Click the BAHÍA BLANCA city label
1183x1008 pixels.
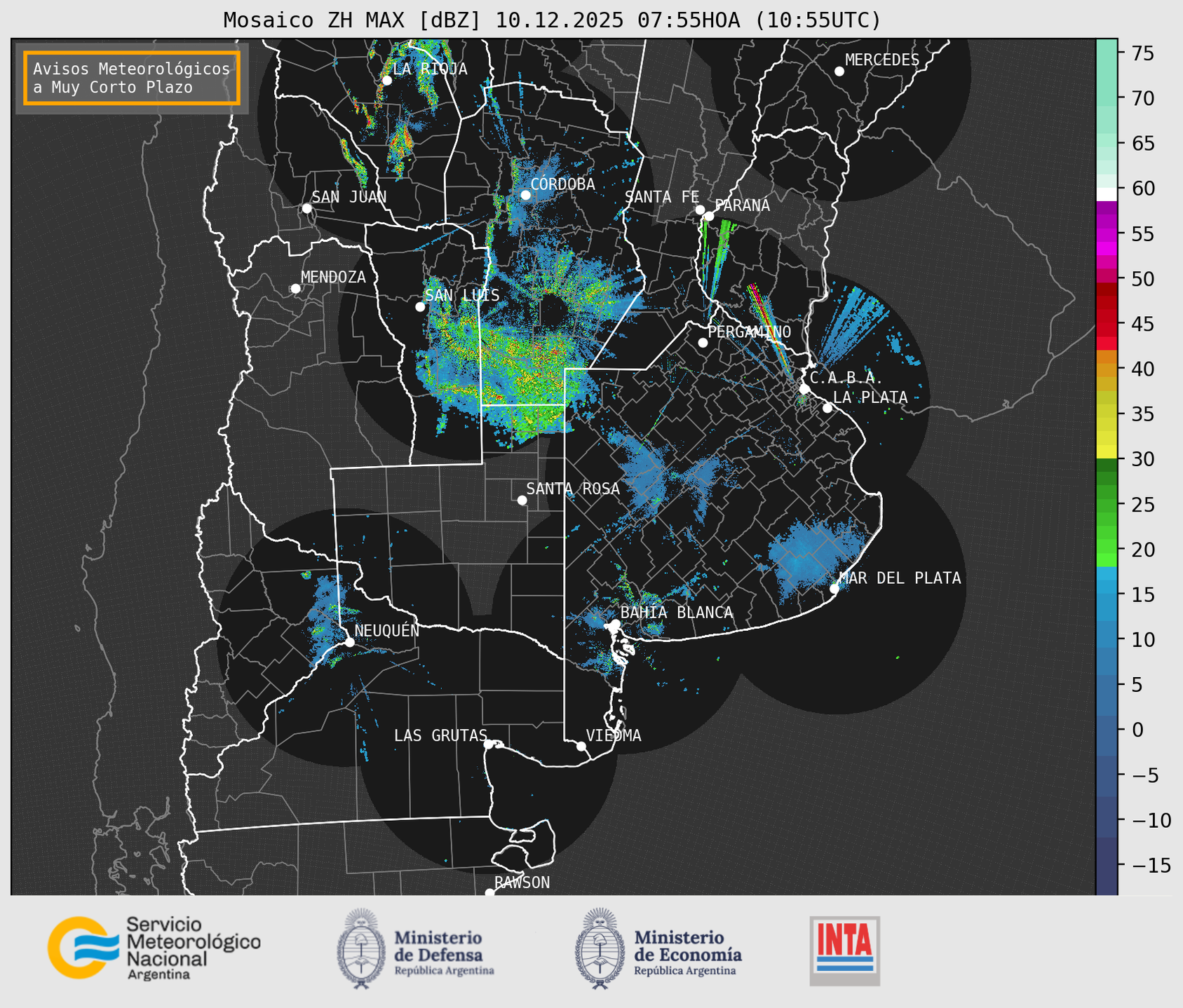(x=676, y=613)
